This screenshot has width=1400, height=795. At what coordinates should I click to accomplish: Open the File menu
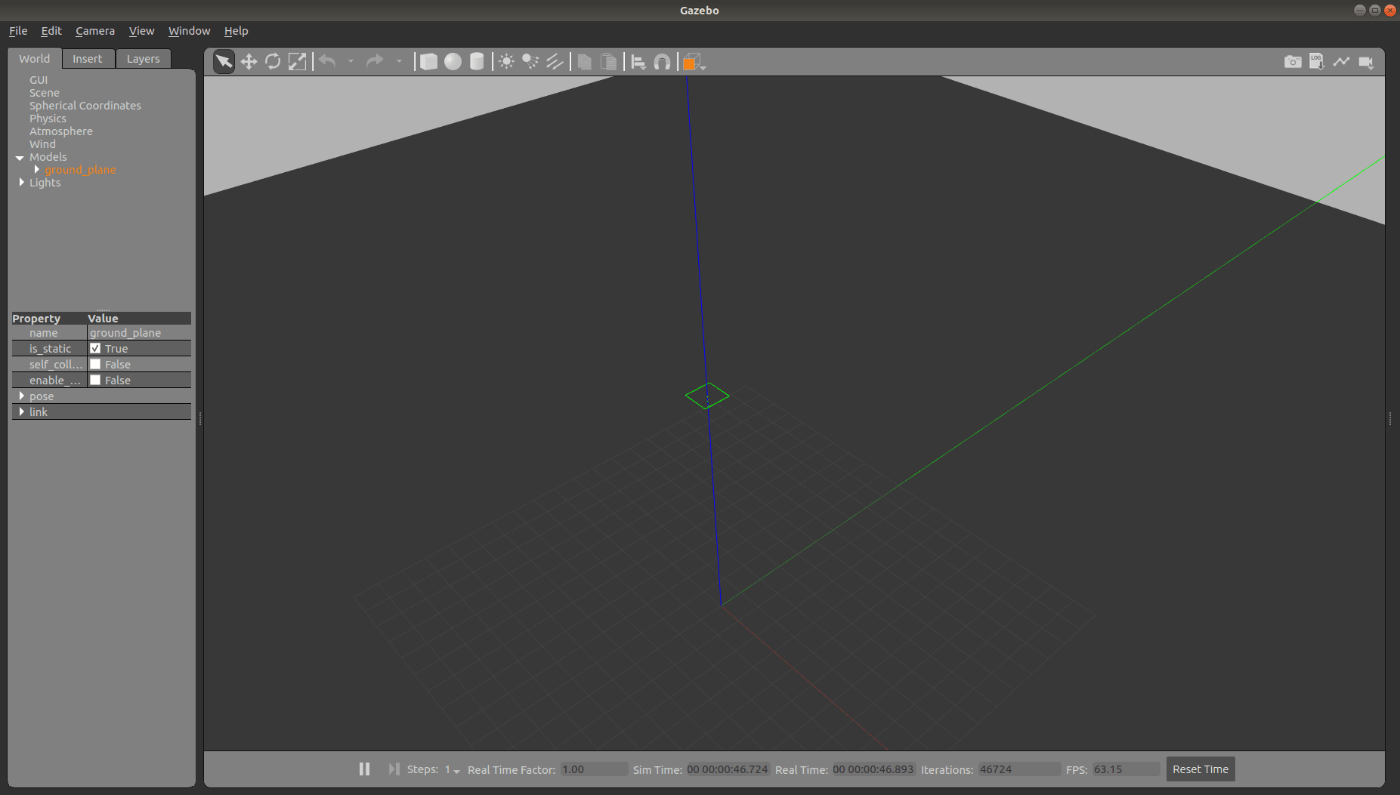18,31
